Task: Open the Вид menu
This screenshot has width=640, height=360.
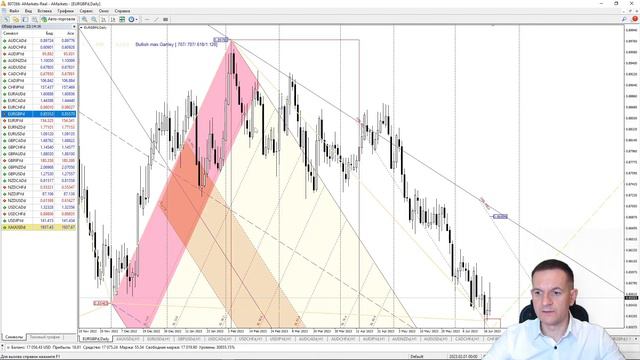Action: pos(29,11)
